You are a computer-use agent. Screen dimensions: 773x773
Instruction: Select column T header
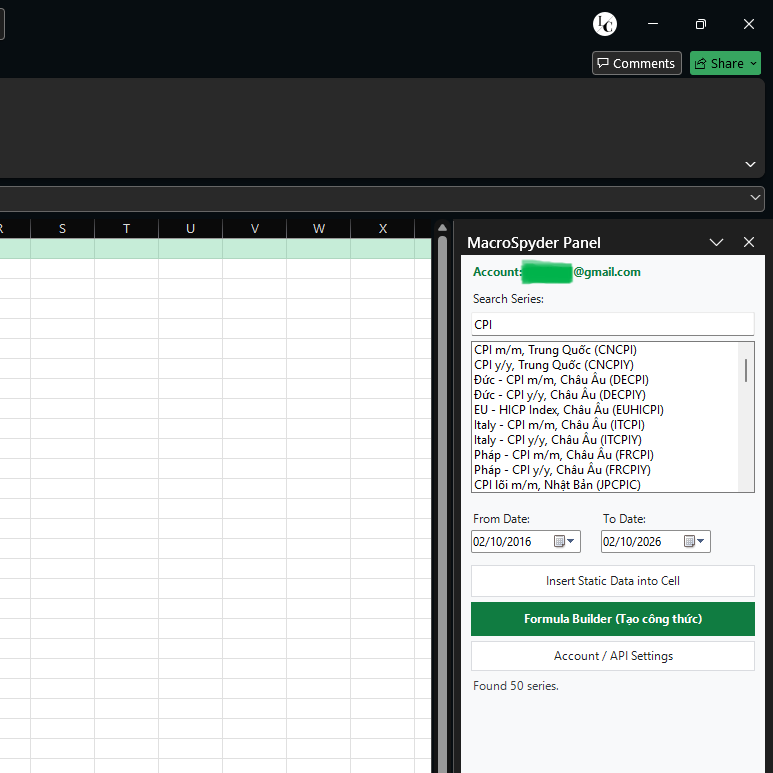126,229
